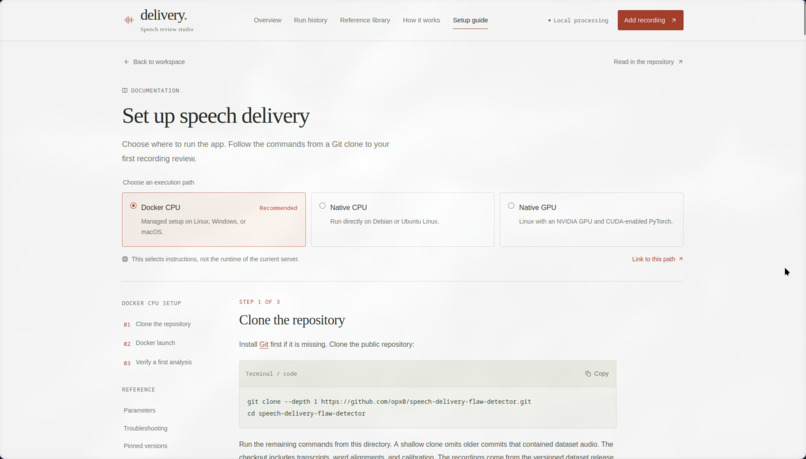Open the Run history nav item

click(x=310, y=20)
